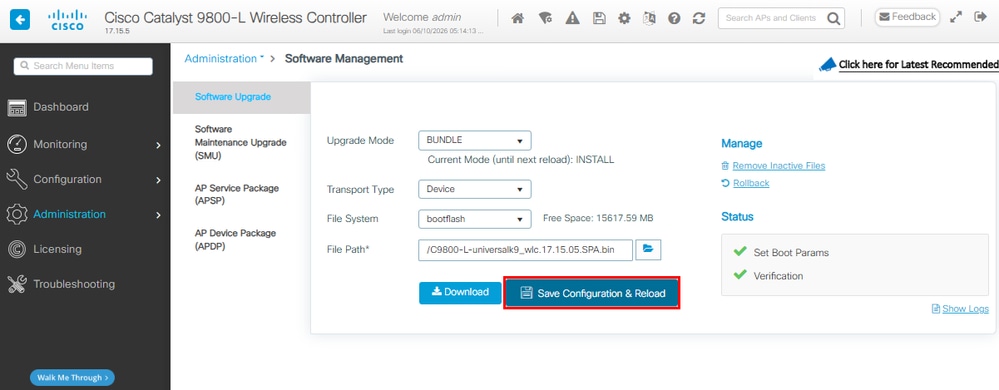Image resolution: width=999 pixels, height=390 pixels.
Task: Open the alerts warning triangle icon
Action: pos(572,18)
